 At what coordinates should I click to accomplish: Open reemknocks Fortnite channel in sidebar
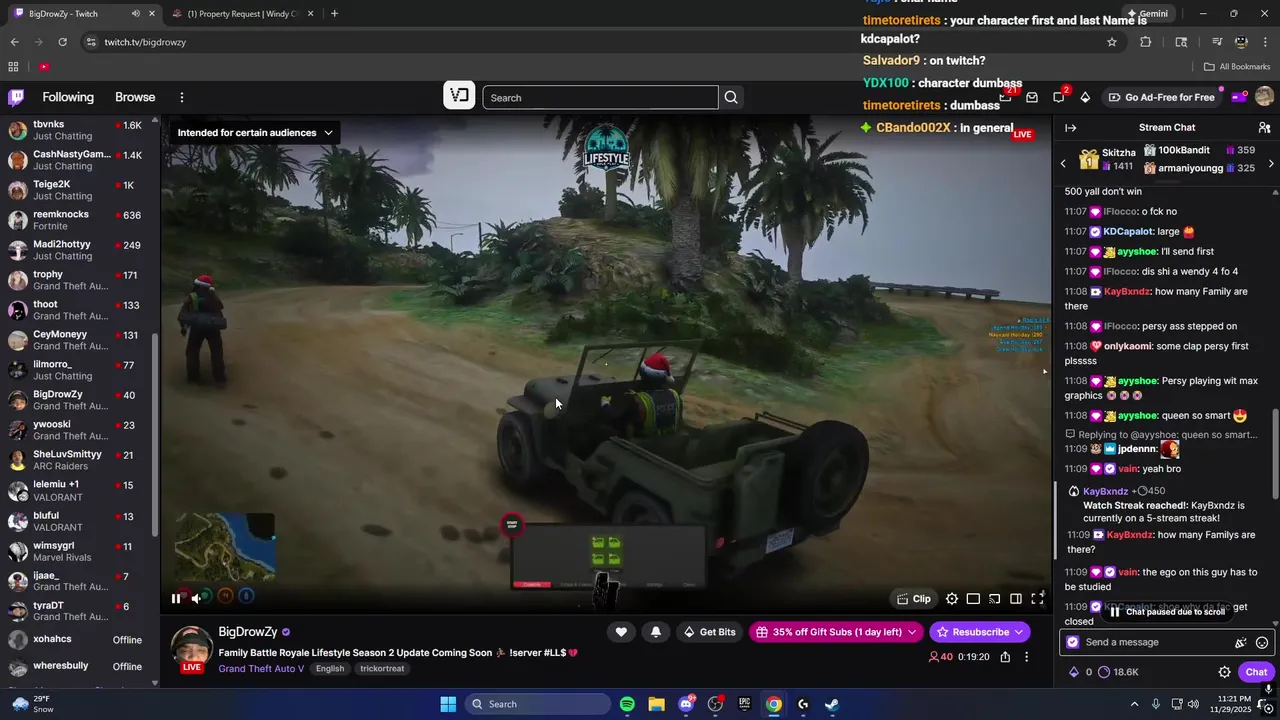pos(78,220)
